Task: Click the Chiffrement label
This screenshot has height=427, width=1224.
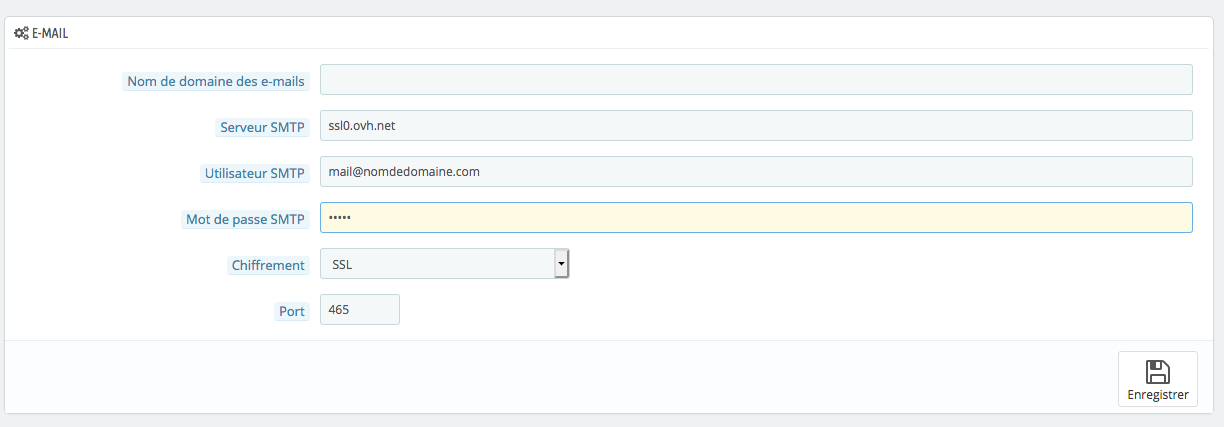Action: (266, 266)
